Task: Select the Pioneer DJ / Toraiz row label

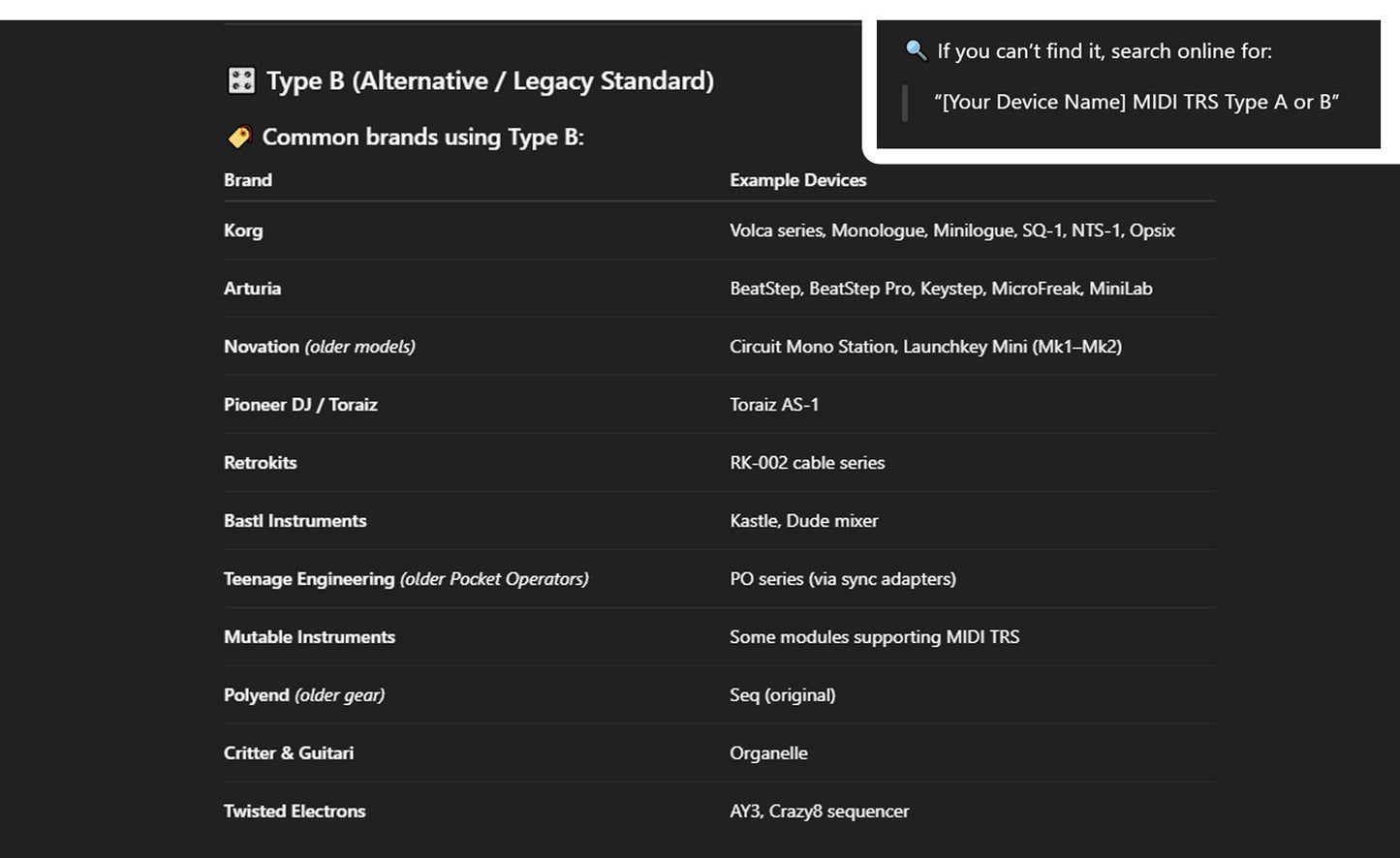Action: point(300,405)
